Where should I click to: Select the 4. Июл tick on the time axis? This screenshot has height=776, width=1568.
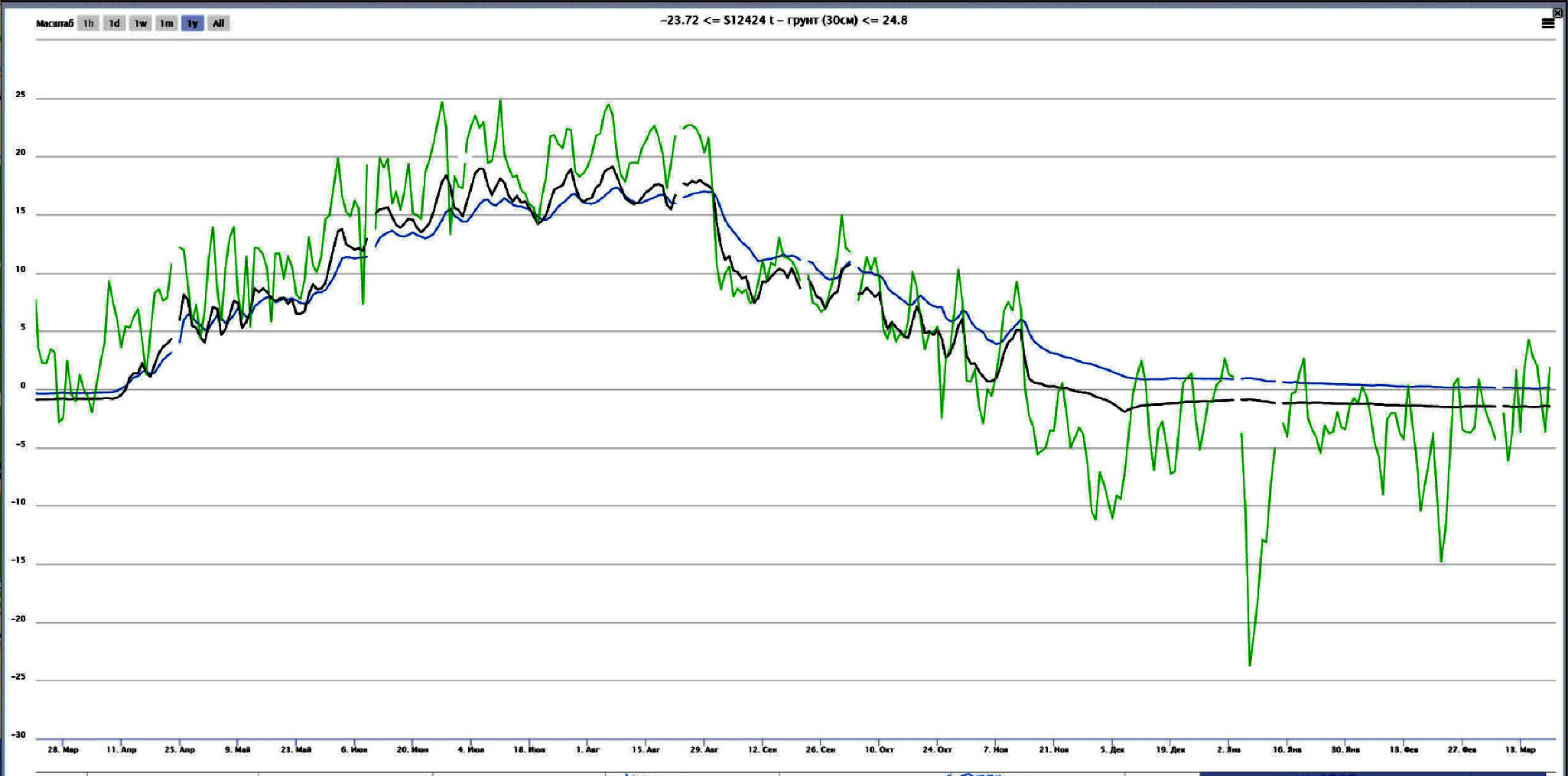click(x=471, y=750)
